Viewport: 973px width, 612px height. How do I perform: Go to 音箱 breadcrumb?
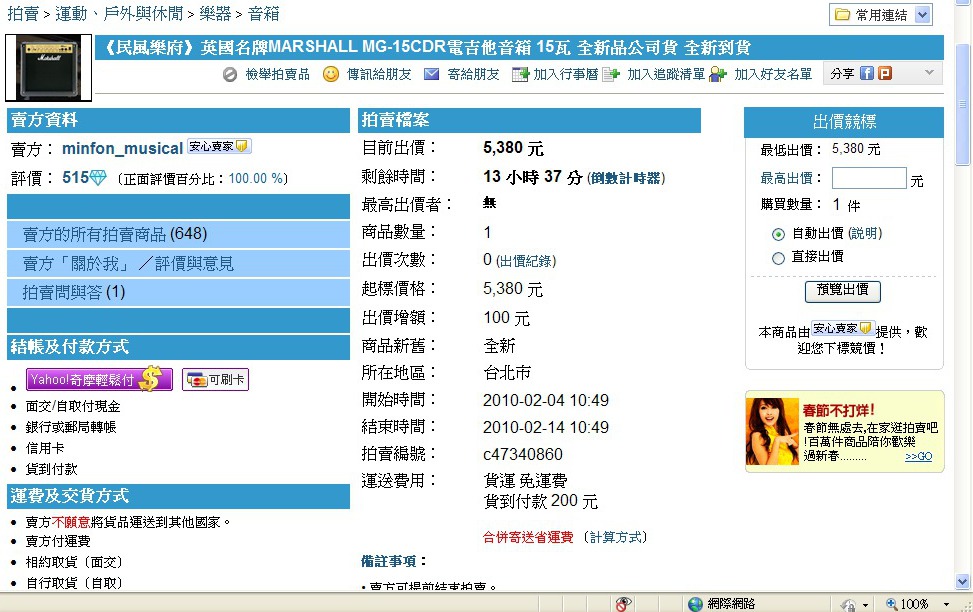tap(264, 14)
